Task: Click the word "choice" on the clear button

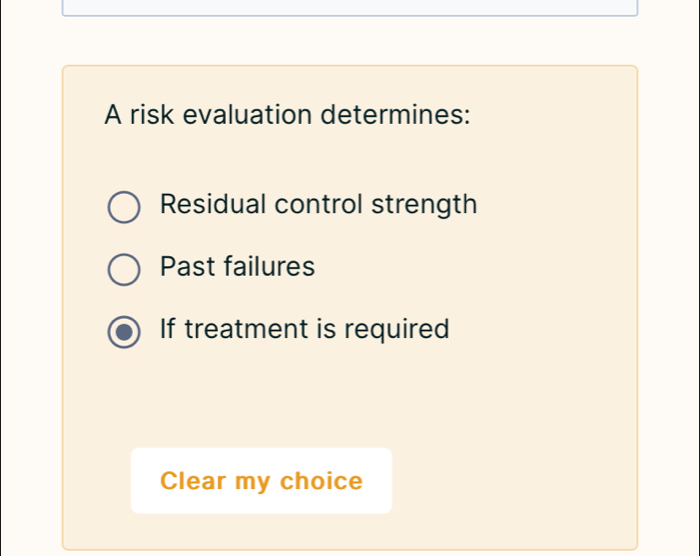Action: 321,481
